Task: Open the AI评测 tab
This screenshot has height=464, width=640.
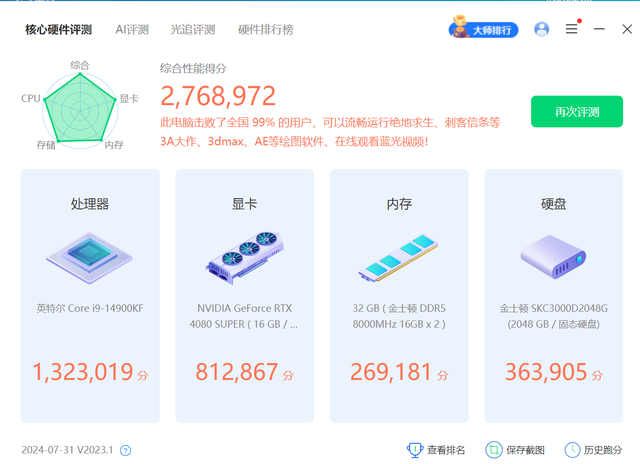Action: click(x=132, y=30)
